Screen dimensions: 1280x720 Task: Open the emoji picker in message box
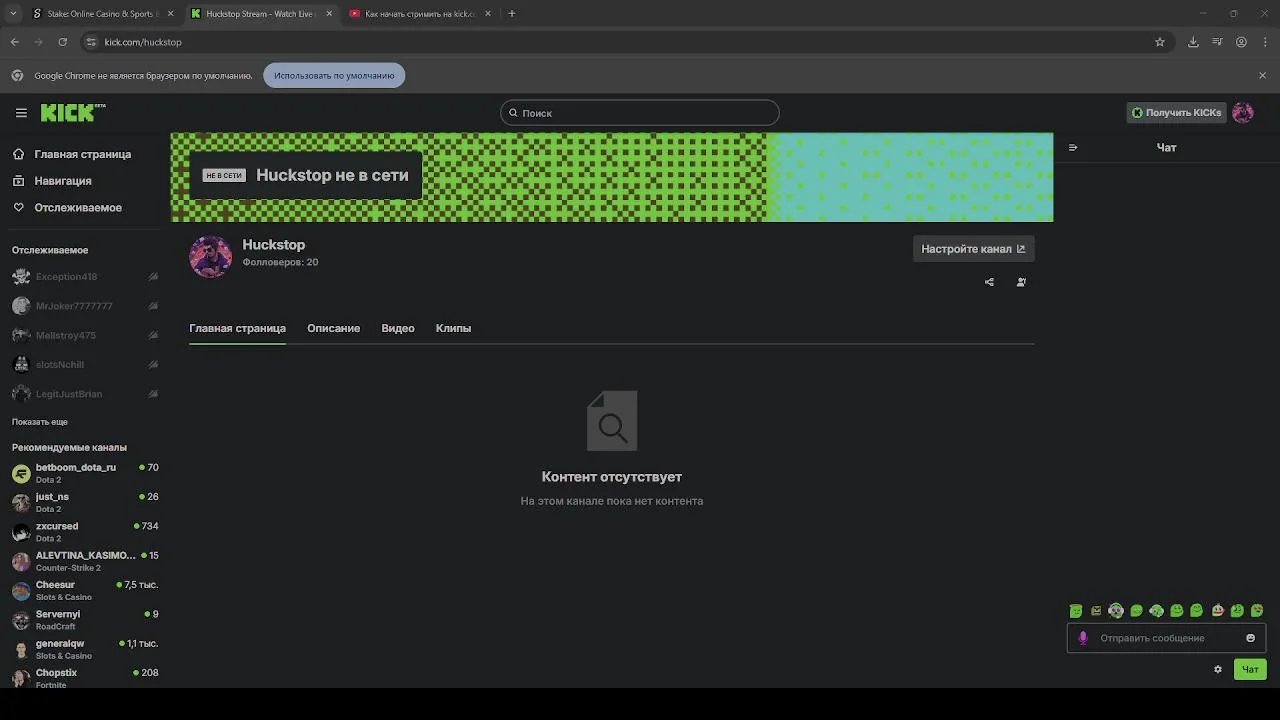(x=1250, y=638)
